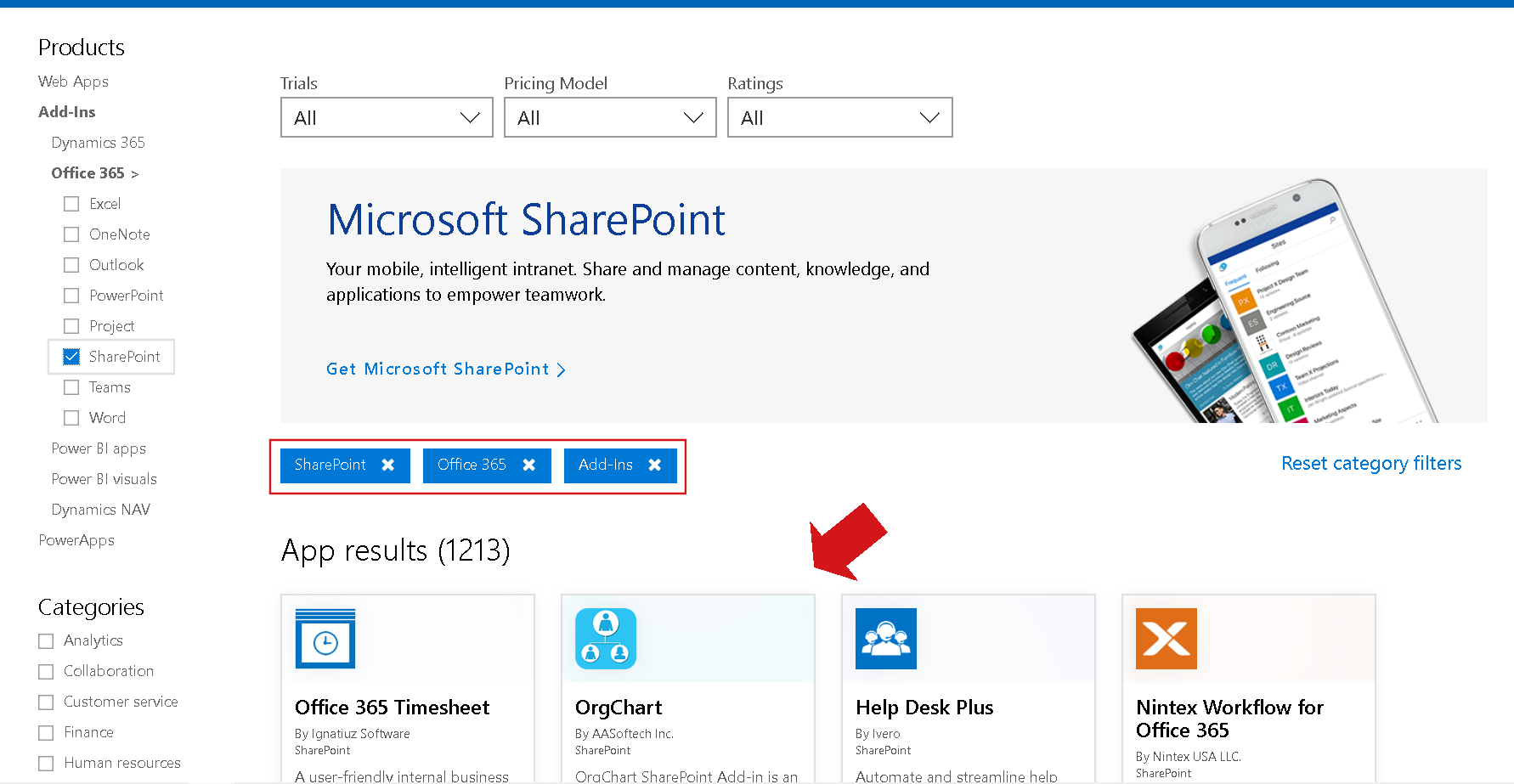Click 'By Nintex USA LLC.' publisher text
The image size is (1514, 784).
pos(1189,757)
